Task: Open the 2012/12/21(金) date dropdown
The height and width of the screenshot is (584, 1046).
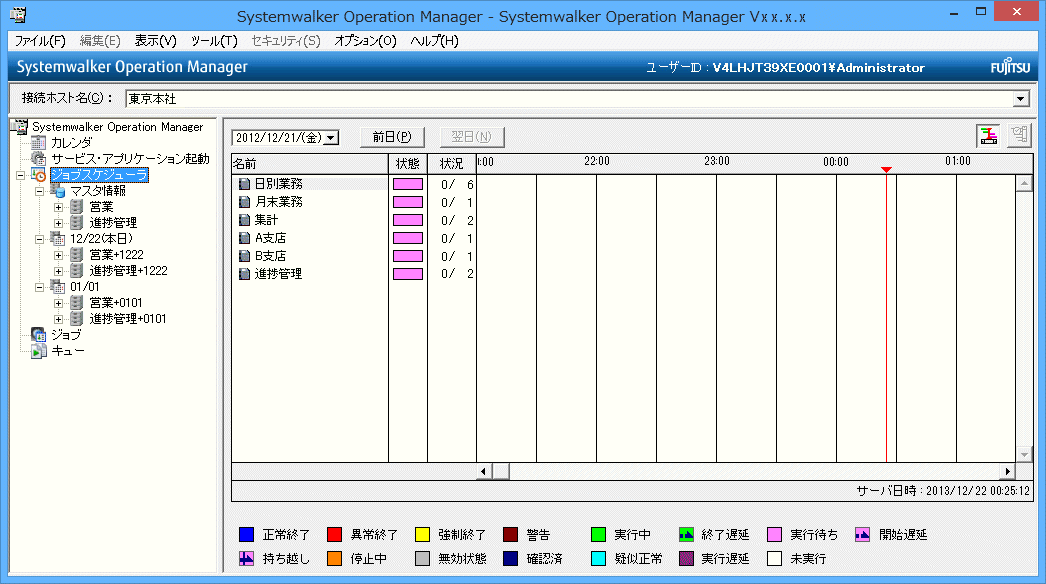Action: coord(331,137)
